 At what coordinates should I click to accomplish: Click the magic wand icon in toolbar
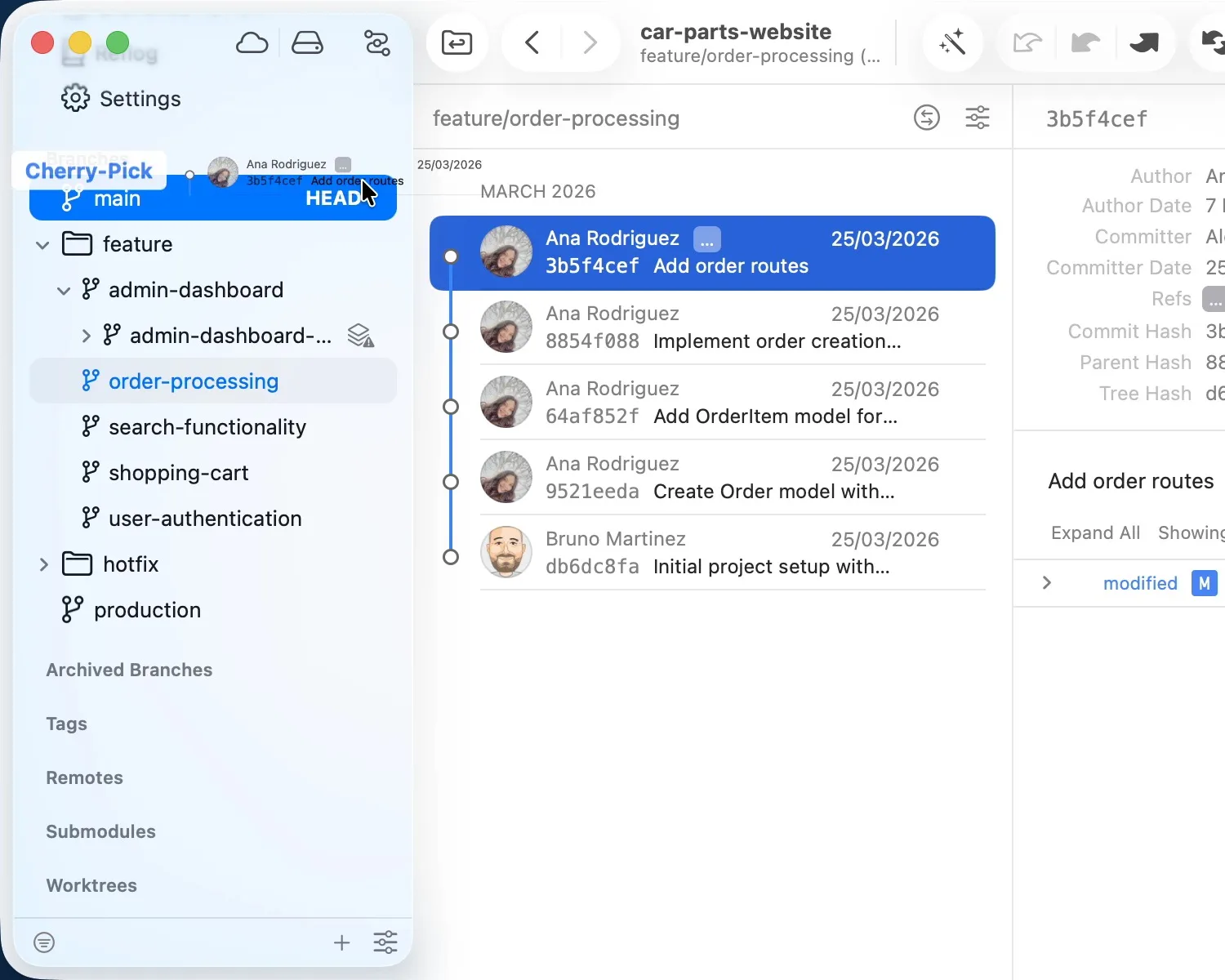952,42
